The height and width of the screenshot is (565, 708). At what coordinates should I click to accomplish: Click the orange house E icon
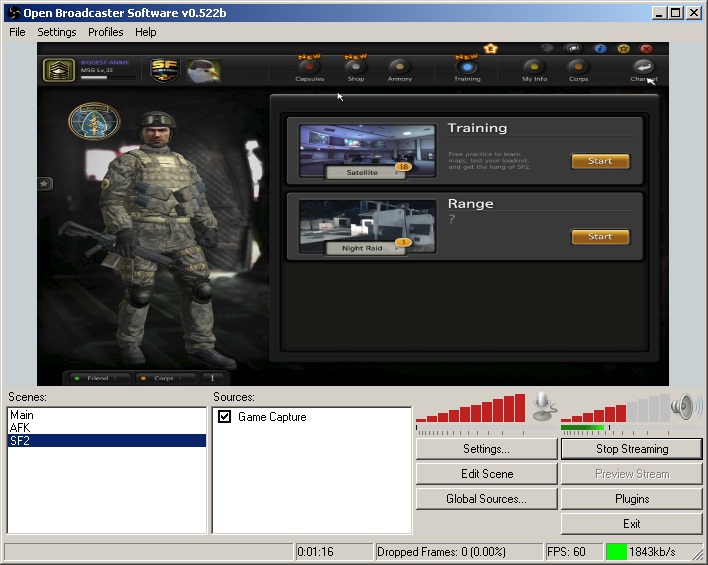(490, 48)
